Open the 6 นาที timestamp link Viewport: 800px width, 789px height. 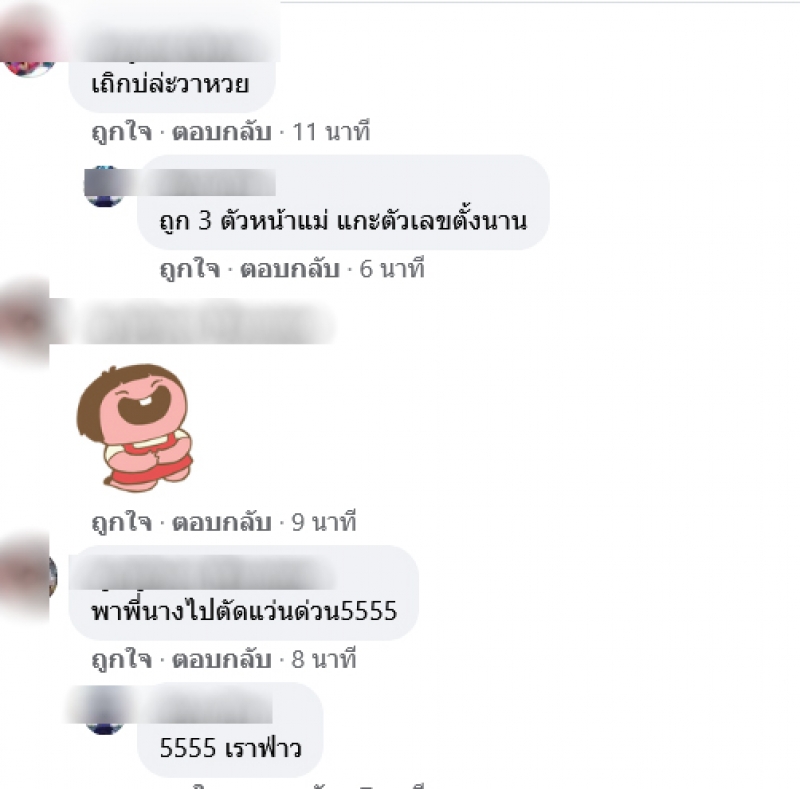tap(392, 269)
